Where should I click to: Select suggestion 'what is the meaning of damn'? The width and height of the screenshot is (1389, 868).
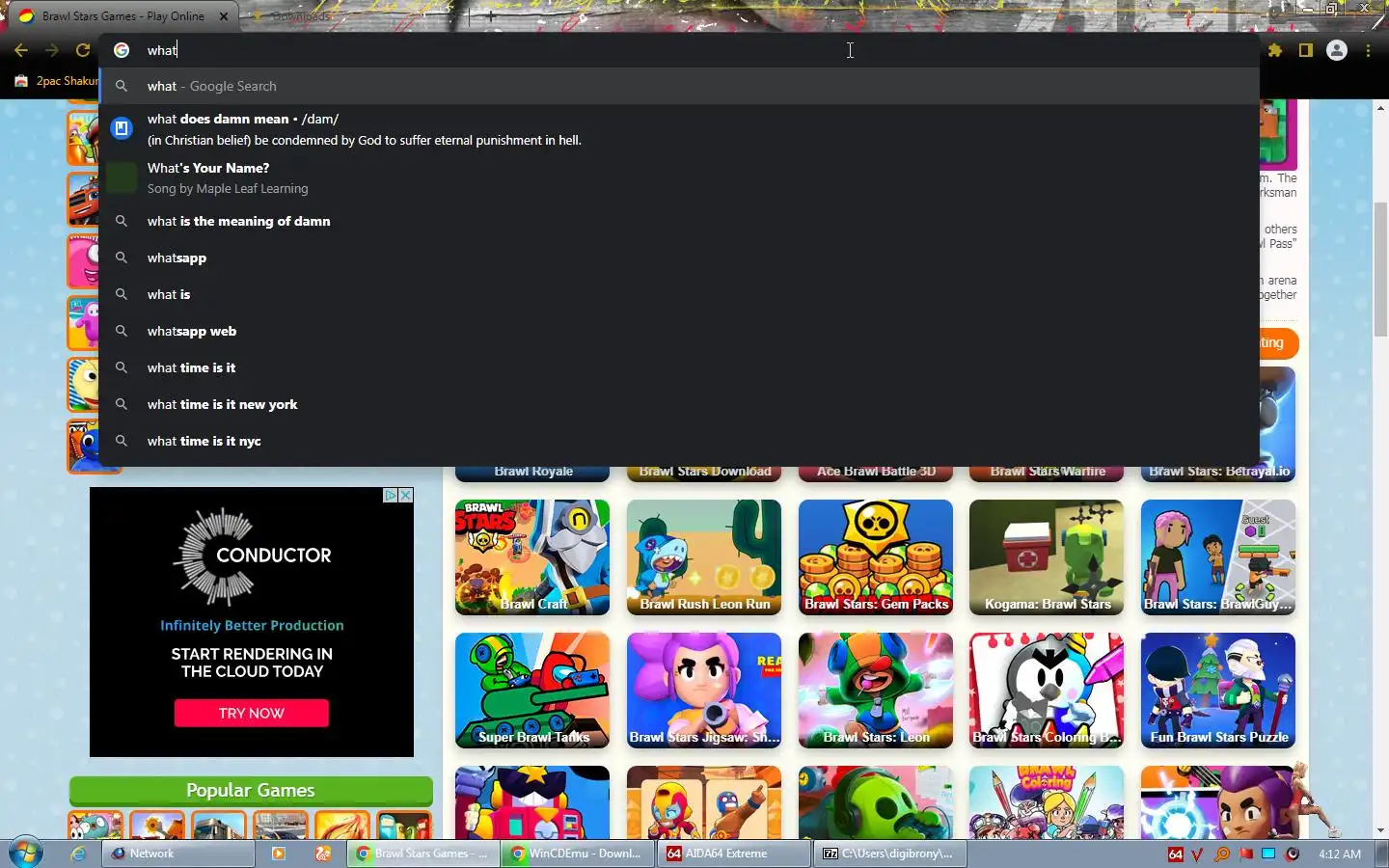[679, 221]
